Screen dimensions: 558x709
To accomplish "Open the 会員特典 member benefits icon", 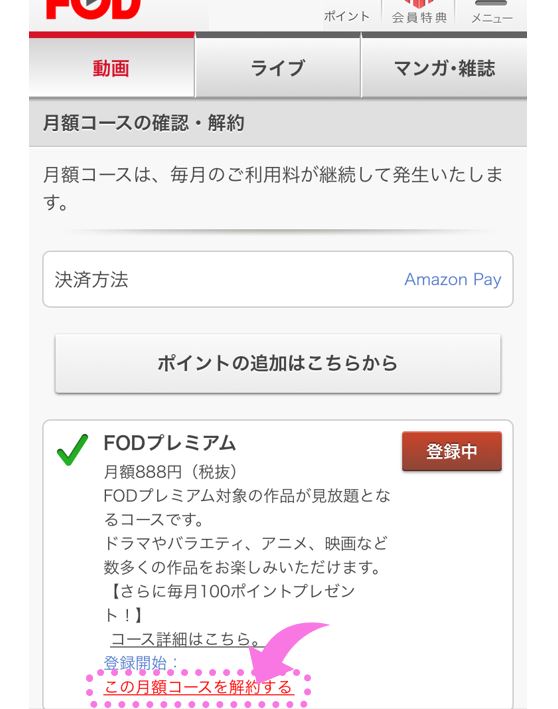I will click(x=419, y=12).
